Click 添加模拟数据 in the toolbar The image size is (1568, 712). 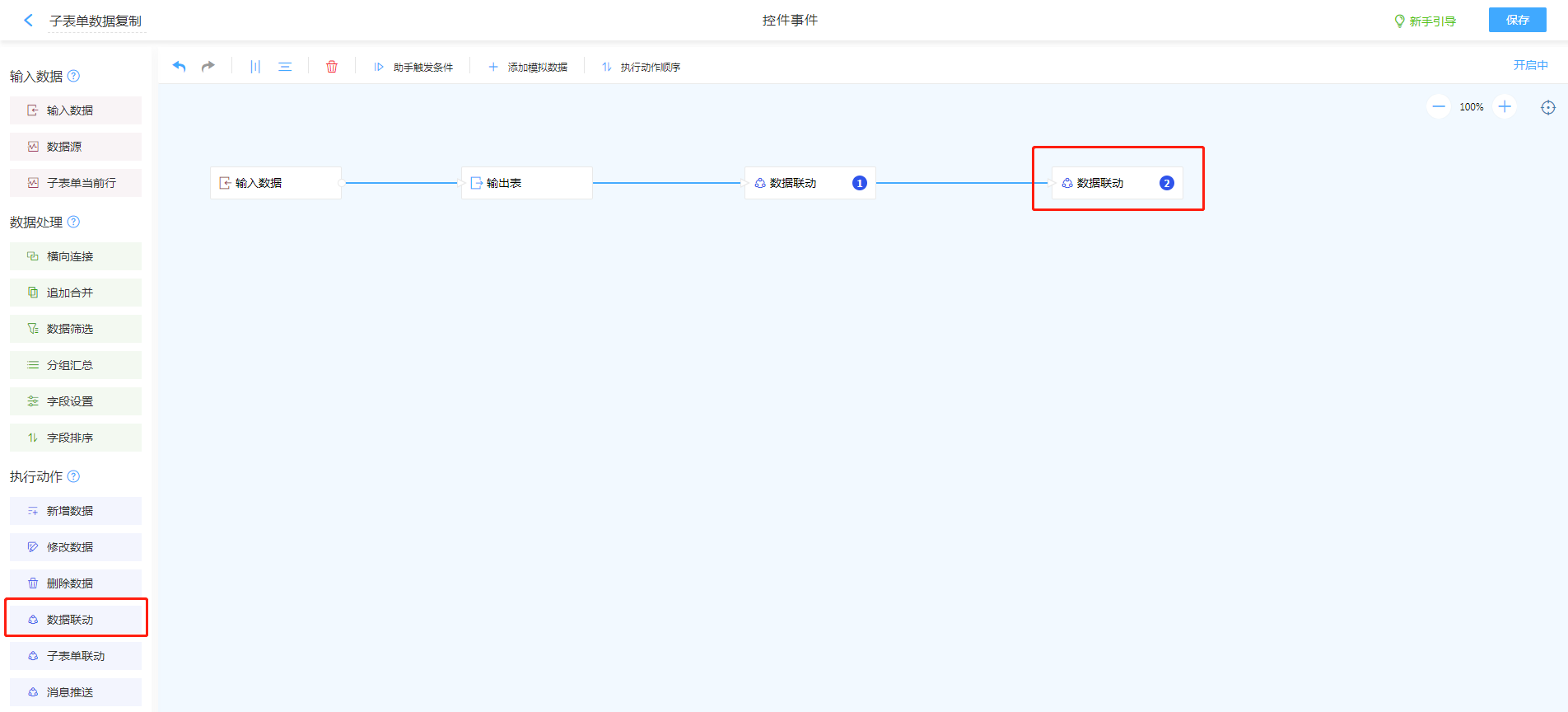click(528, 68)
